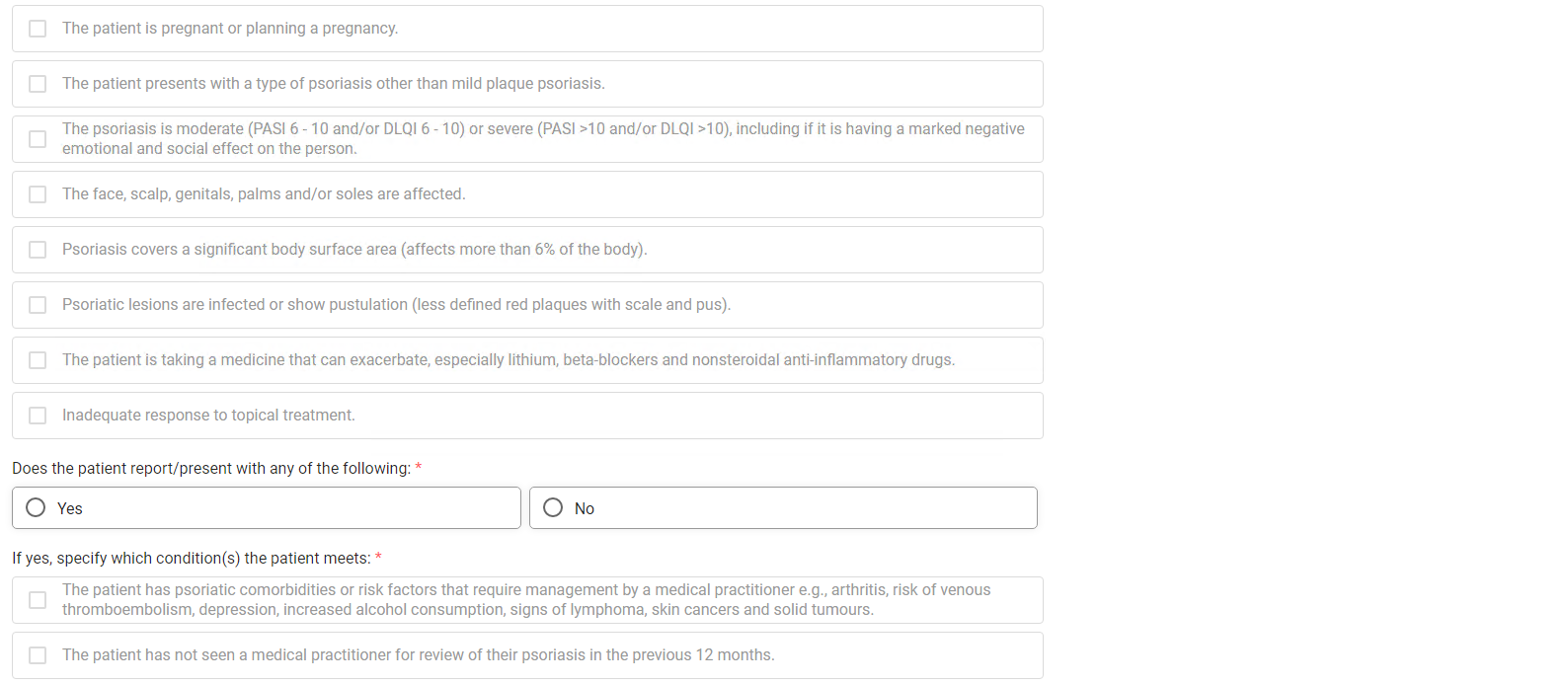The width and height of the screenshot is (1568, 684).
Task: Tick 'type of psoriasis other than mild plaque' checkbox
Action: click(38, 84)
